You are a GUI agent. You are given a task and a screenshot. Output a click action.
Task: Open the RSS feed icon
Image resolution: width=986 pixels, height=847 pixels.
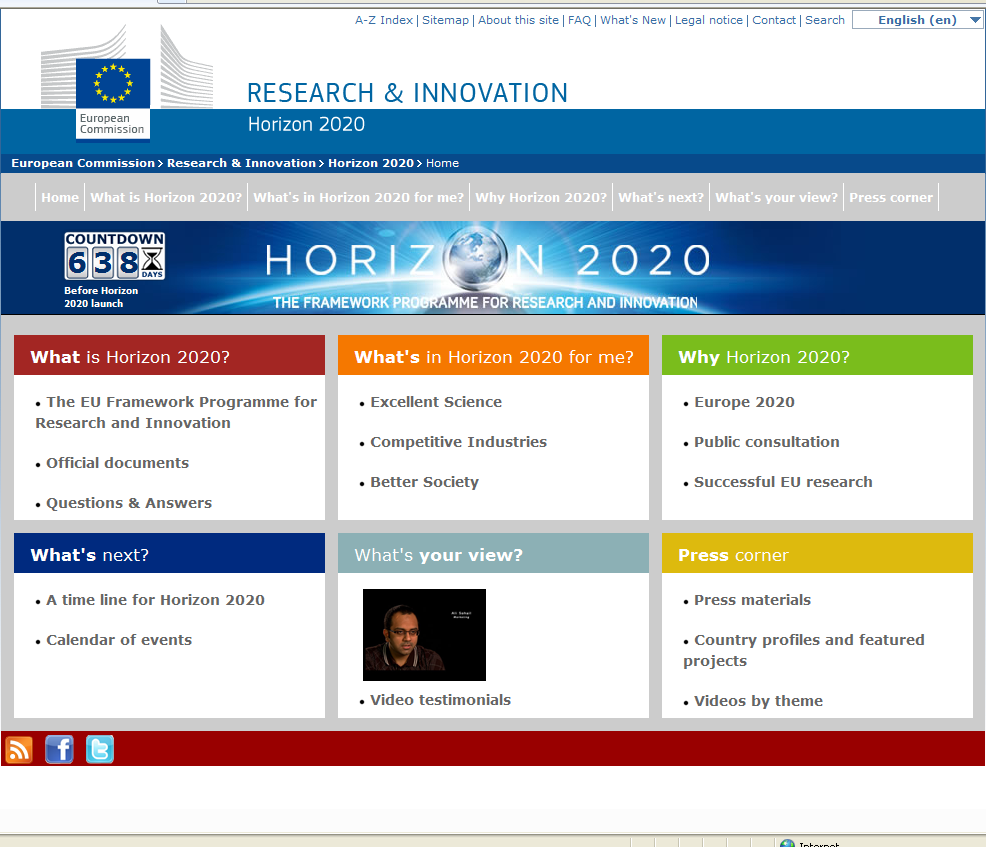pyautogui.click(x=19, y=750)
